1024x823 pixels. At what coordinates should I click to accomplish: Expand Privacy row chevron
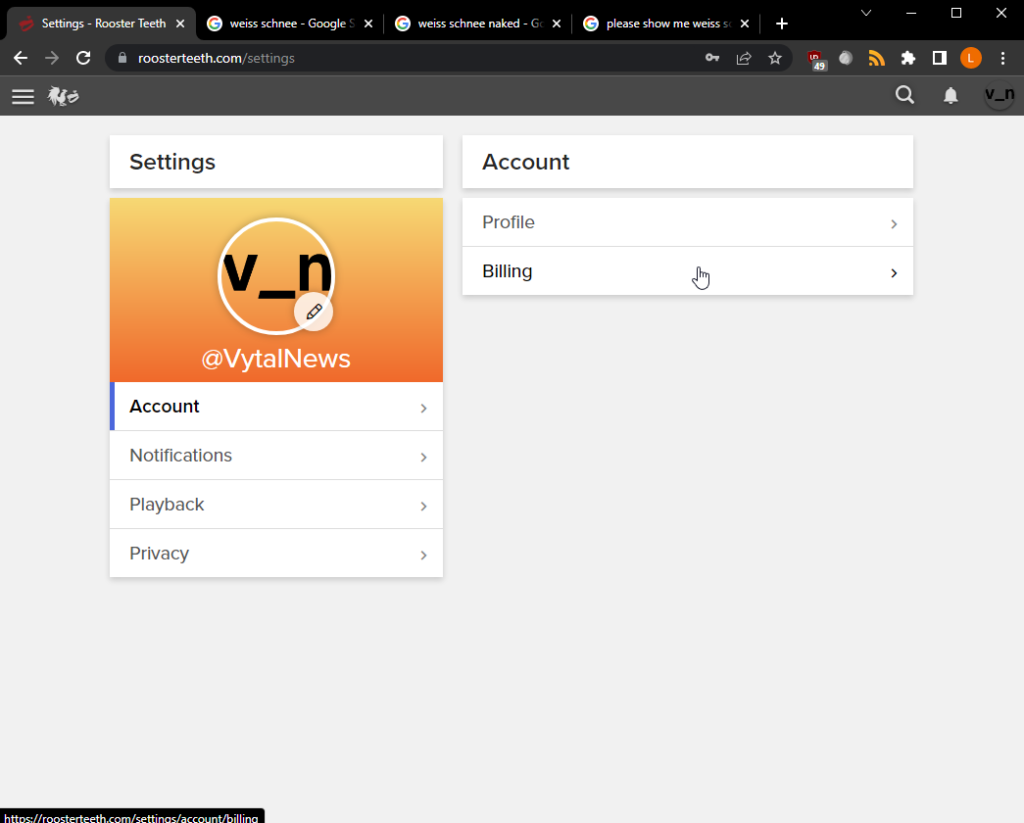[x=423, y=555]
